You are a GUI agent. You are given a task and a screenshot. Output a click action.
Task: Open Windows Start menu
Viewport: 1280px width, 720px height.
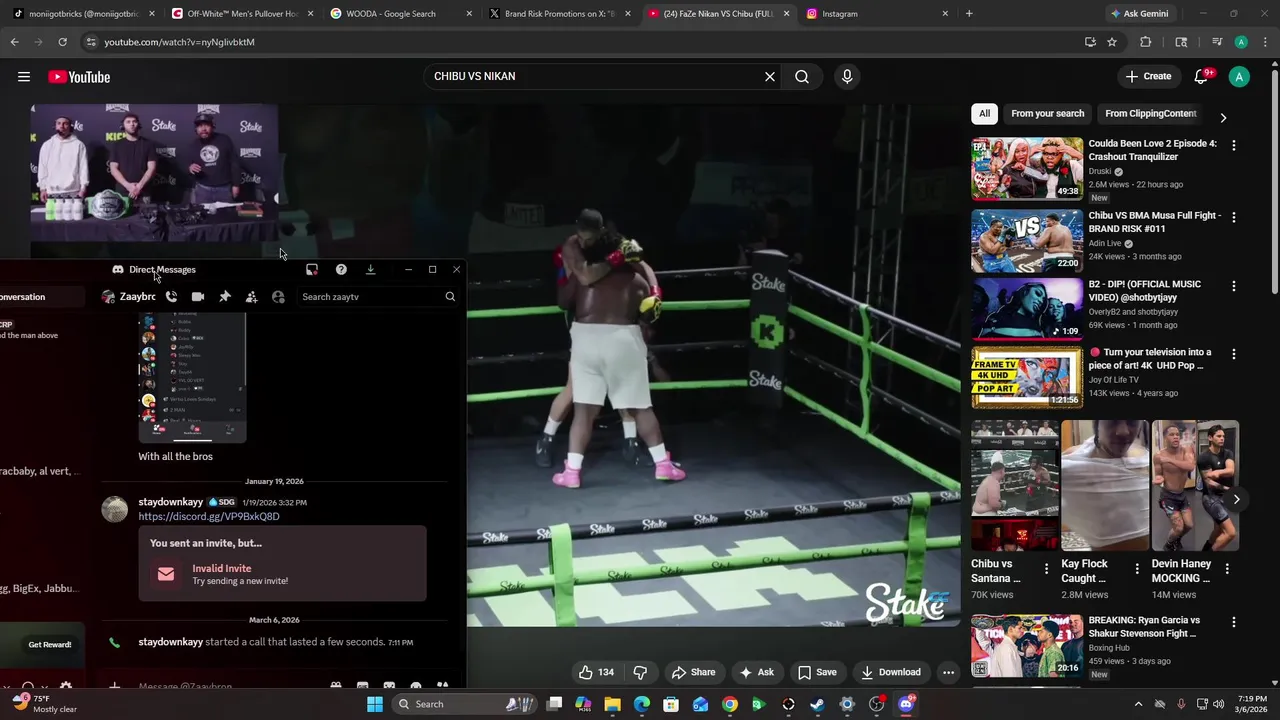pos(375,704)
